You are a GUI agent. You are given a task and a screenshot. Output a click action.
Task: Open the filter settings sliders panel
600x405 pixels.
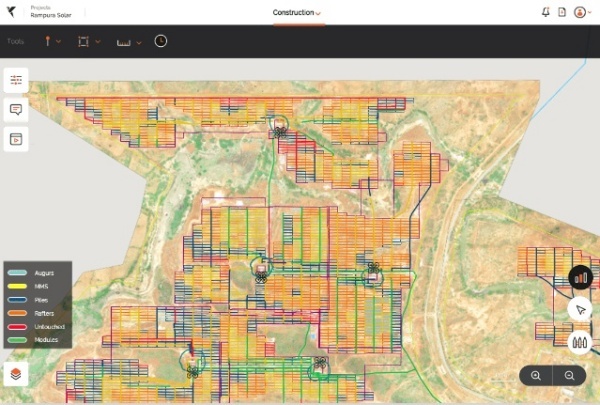[x=16, y=80]
